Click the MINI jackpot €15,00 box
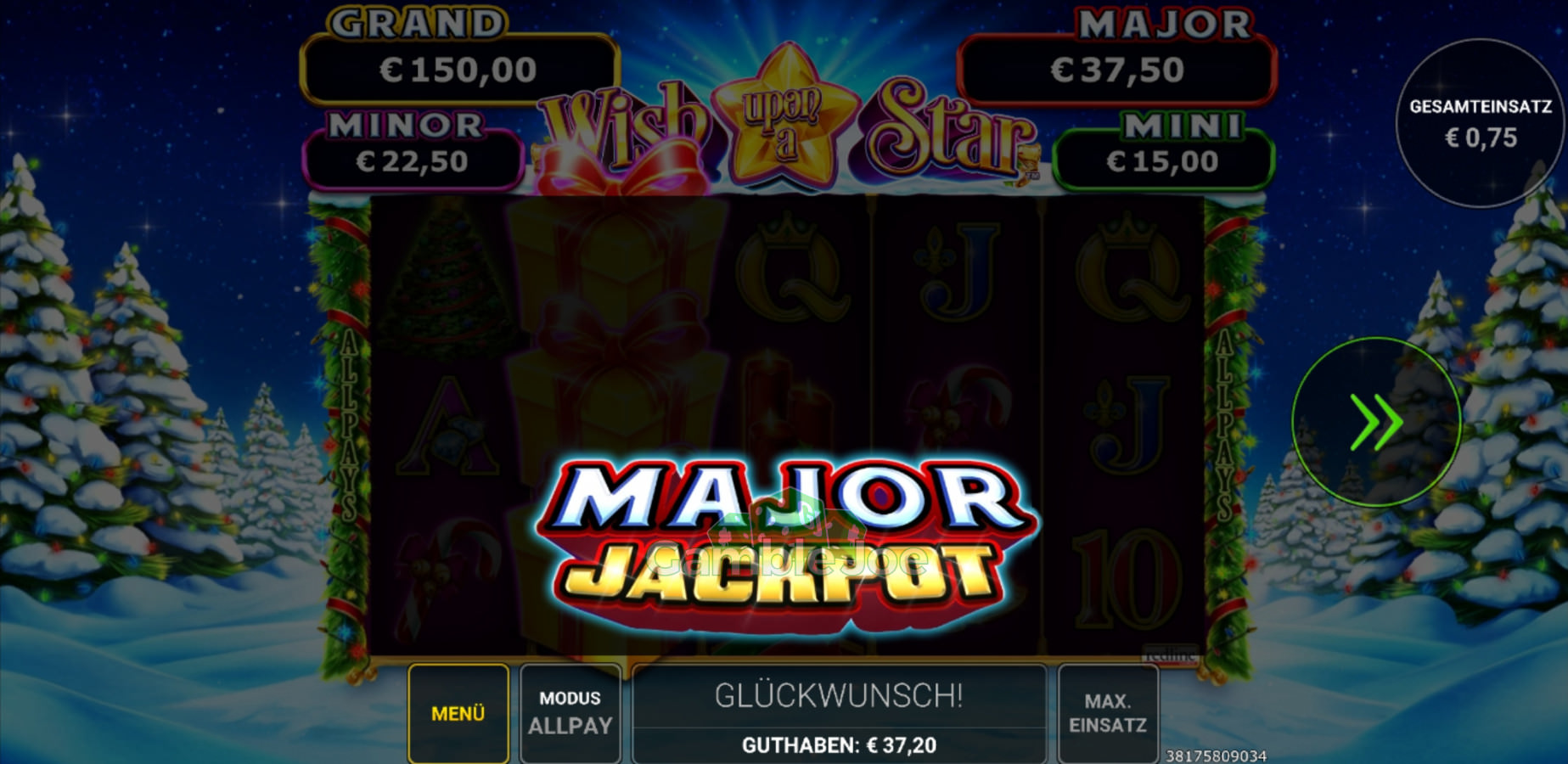This screenshot has width=1568, height=764. click(1163, 161)
